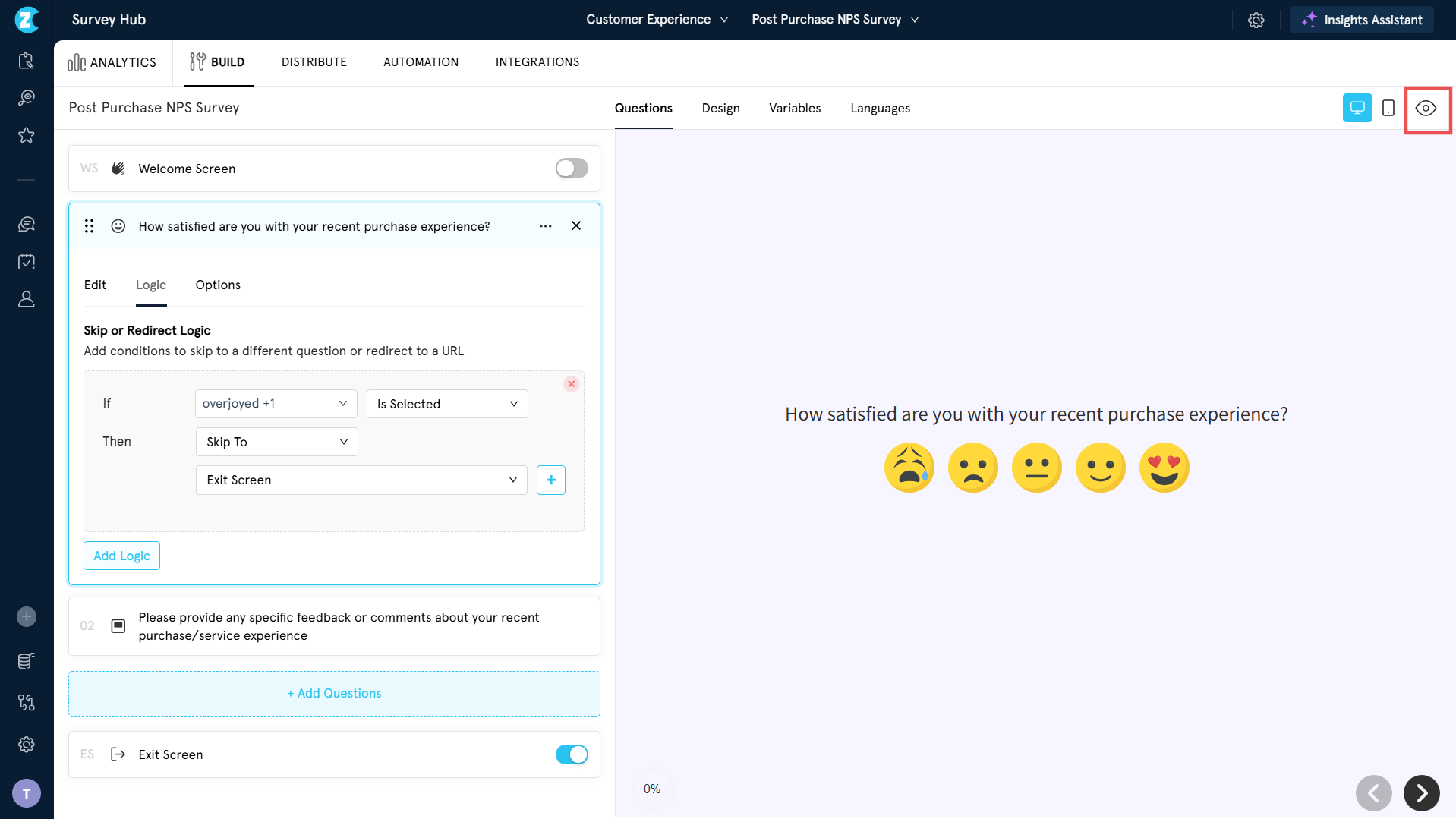This screenshot has height=819, width=1456.
Task: Select desktop preview mode icon
Action: (1357, 108)
